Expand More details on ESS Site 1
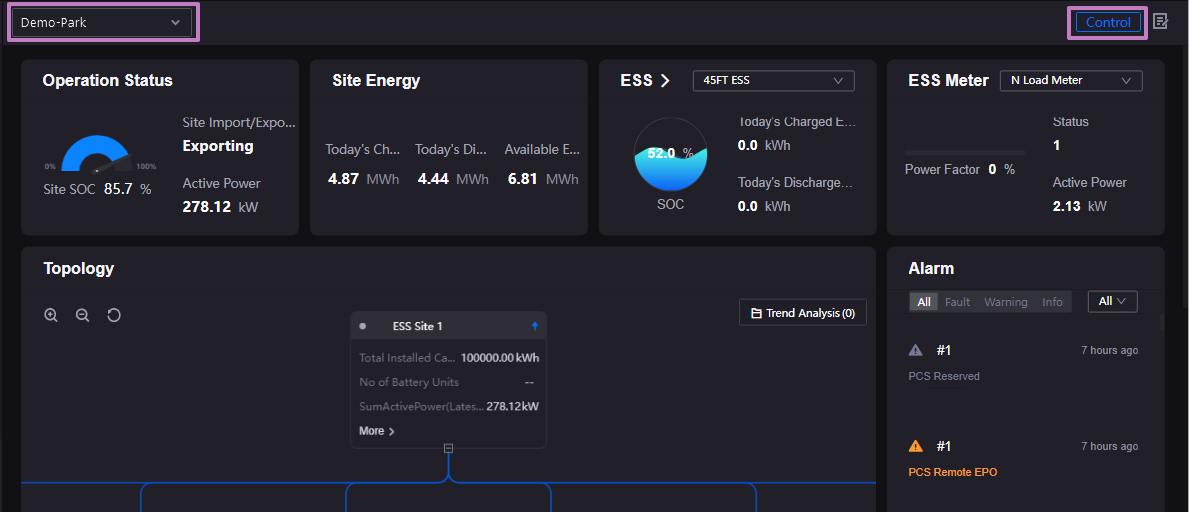Image resolution: width=1189 pixels, height=512 pixels. tap(376, 431)
